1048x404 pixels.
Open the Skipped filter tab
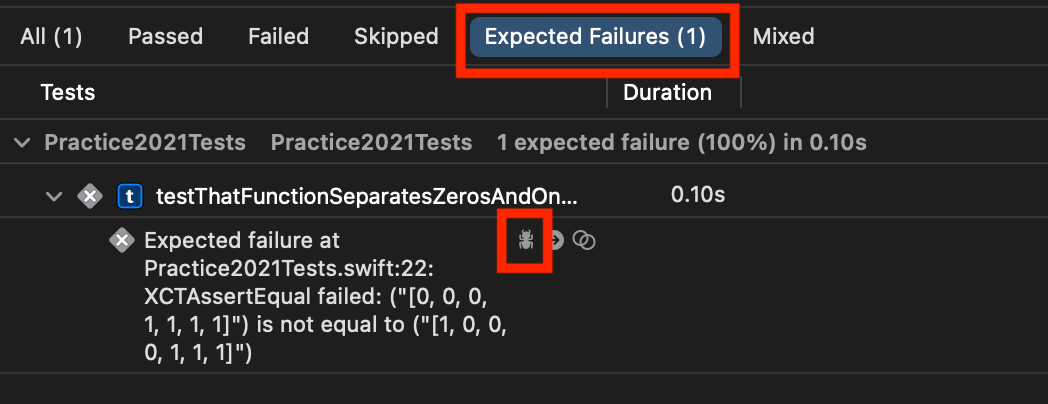(x=396, y=36)
